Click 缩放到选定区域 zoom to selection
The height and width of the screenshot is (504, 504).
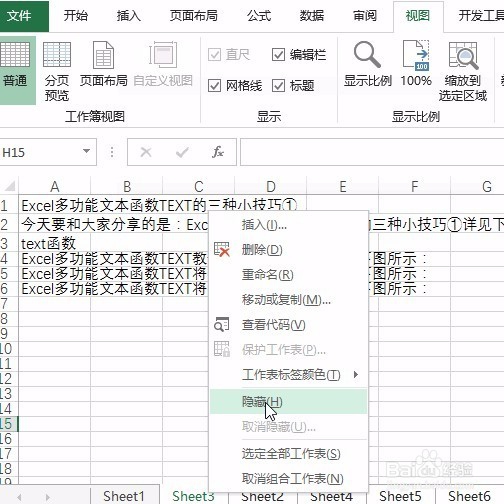pyautogui.click(x=463, y=55)
